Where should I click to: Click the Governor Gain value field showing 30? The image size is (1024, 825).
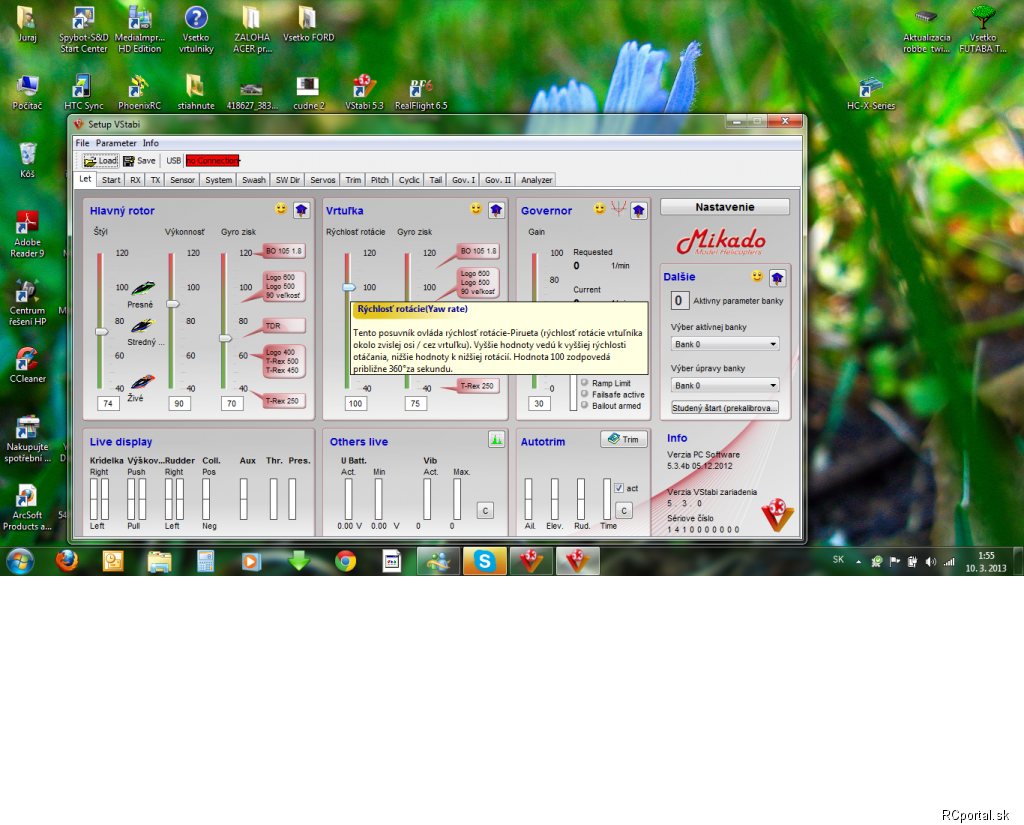coord(539,403)
